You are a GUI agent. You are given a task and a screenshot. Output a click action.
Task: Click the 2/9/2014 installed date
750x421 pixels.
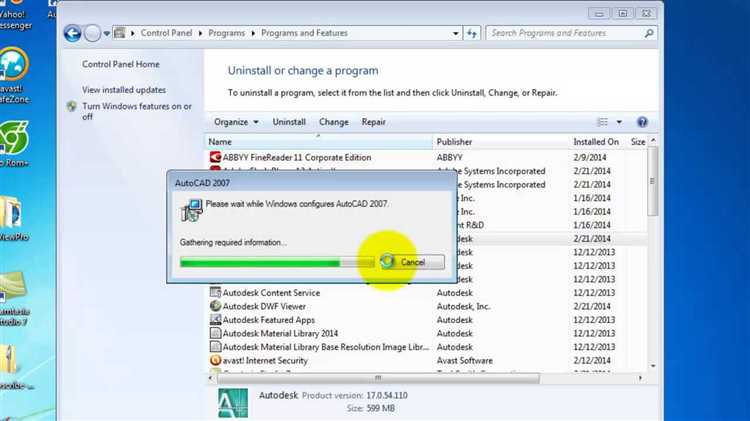(x=589, y=157)
